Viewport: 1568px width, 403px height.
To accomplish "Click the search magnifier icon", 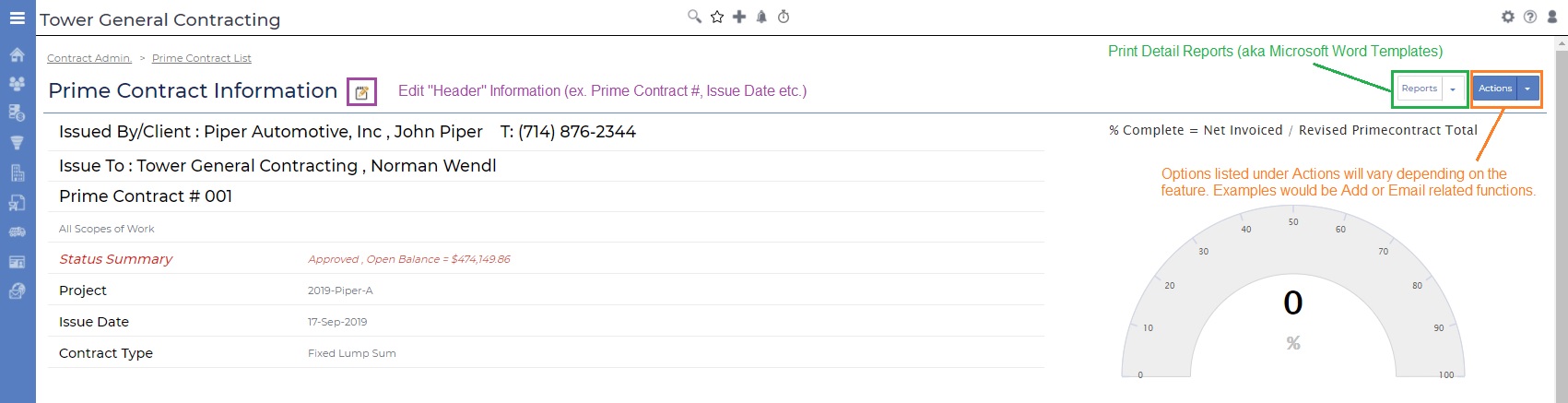I will 694,17.
